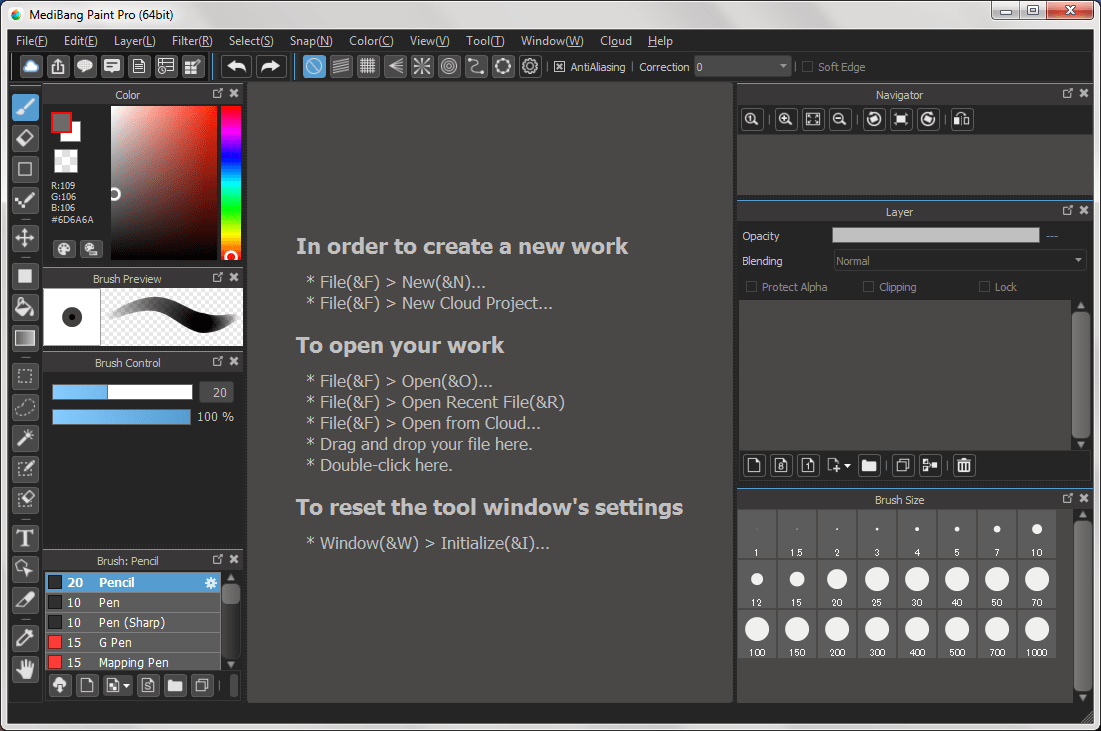
Task: Toggle the AntiAliasing checkbox
Action: (557, 67)
